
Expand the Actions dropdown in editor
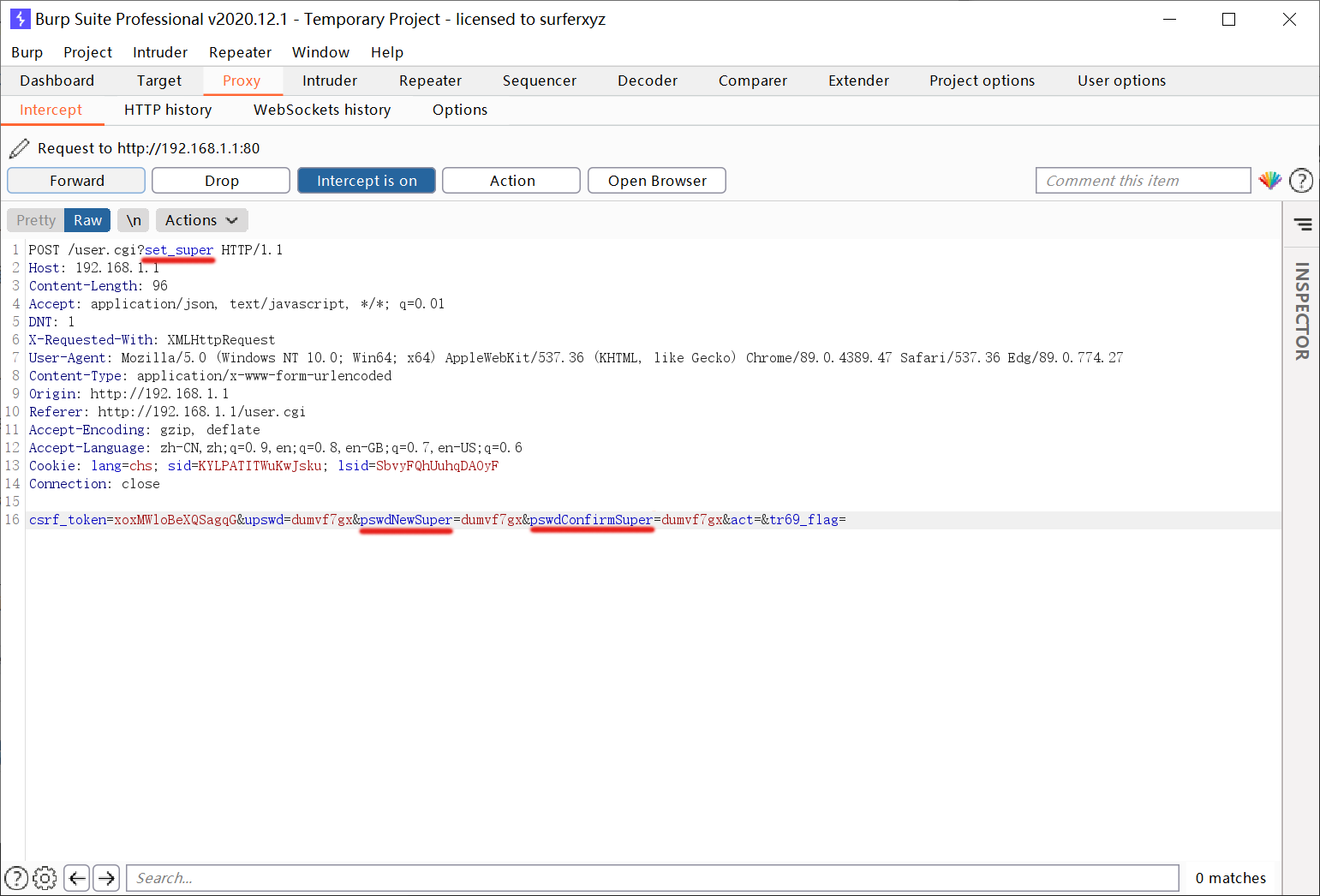(x=201, y=220)
